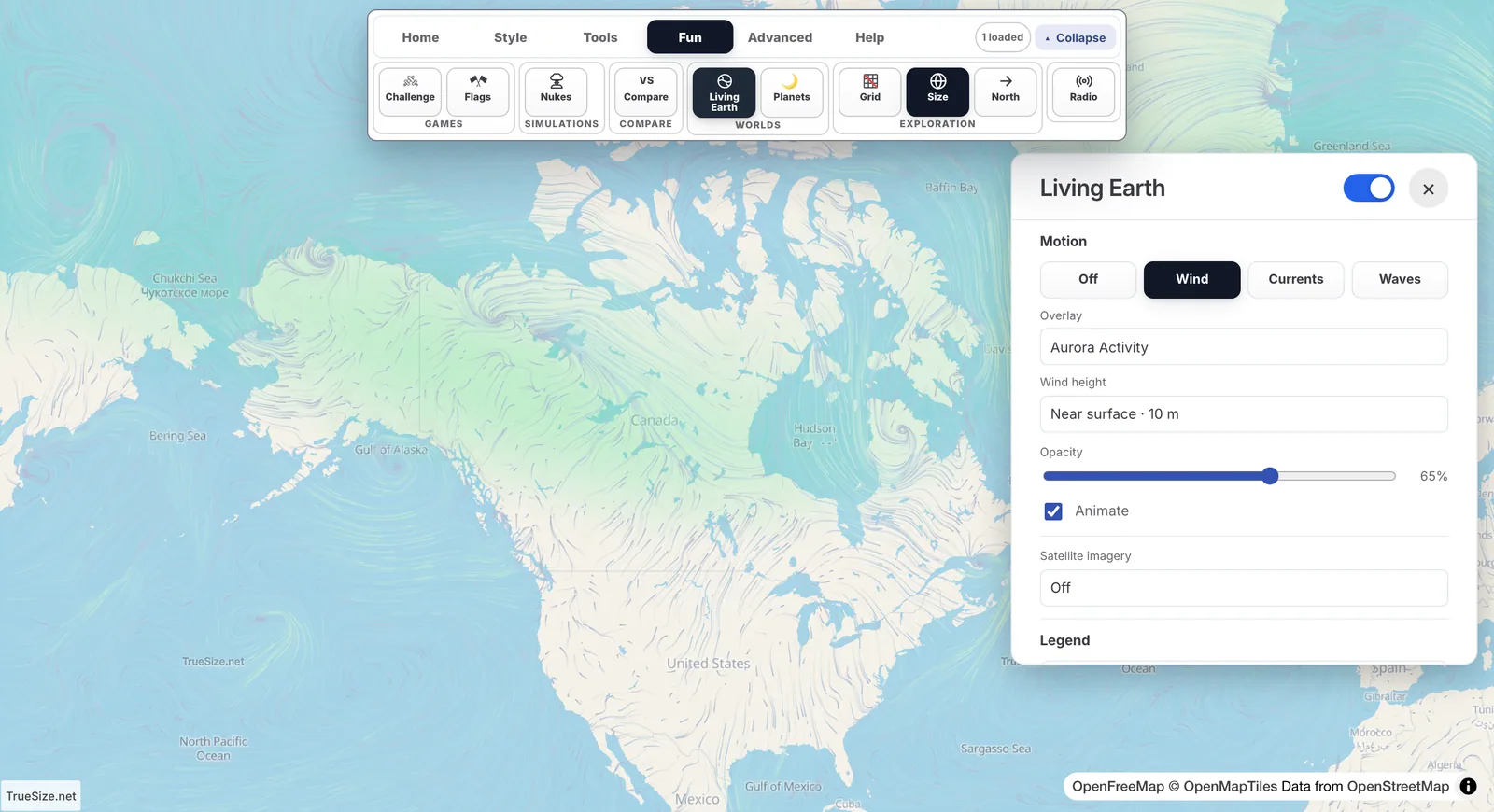Enable the Grid exploration overlay
Viewport: 1494px width, 812px height.
point(870,91)
